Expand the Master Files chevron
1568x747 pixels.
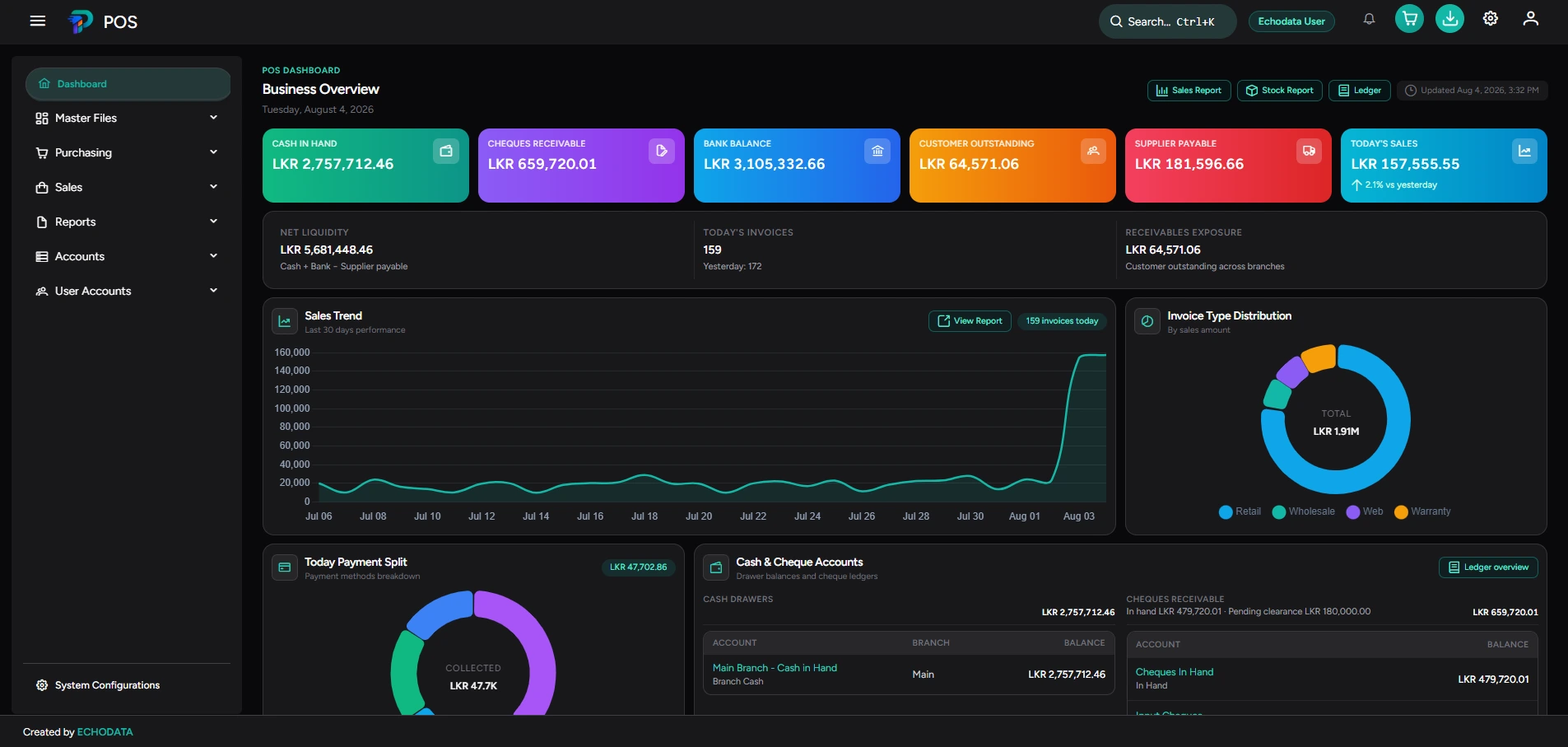click(214, 118)
